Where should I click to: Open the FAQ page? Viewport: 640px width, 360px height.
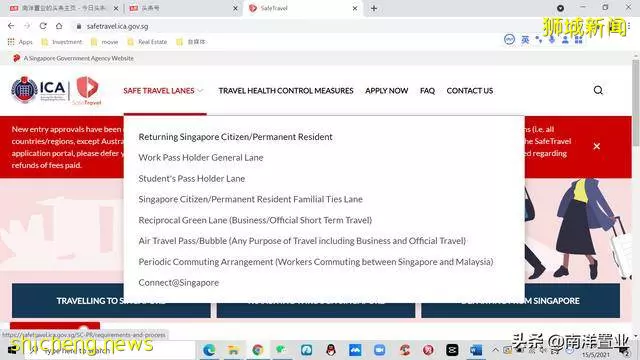(x=427, y=91)
